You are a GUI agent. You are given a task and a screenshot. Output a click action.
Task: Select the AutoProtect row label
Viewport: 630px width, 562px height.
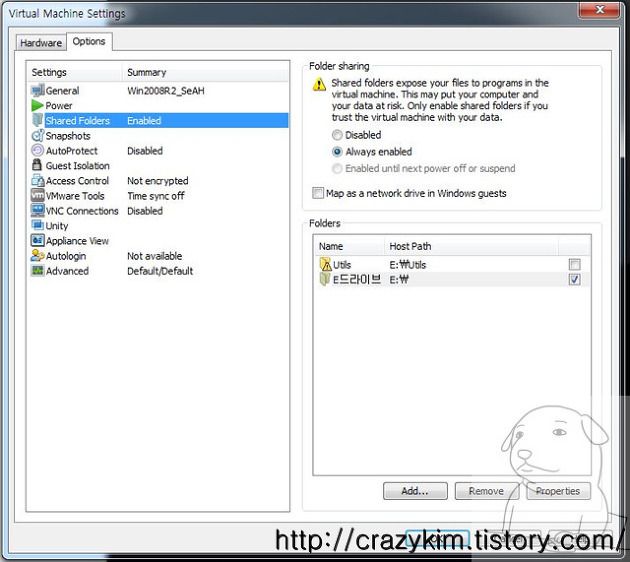pyautogui.click(x=72, y=151)
